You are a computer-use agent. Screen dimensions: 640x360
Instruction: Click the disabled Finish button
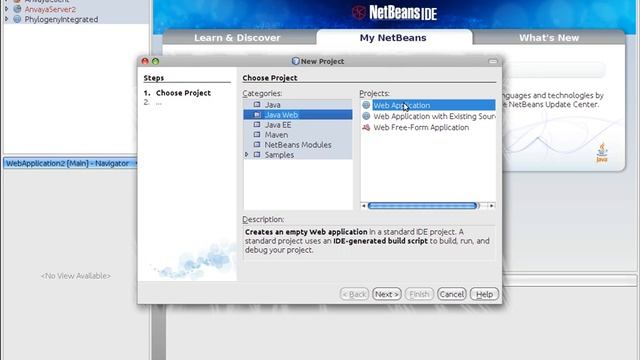[419, 294]
